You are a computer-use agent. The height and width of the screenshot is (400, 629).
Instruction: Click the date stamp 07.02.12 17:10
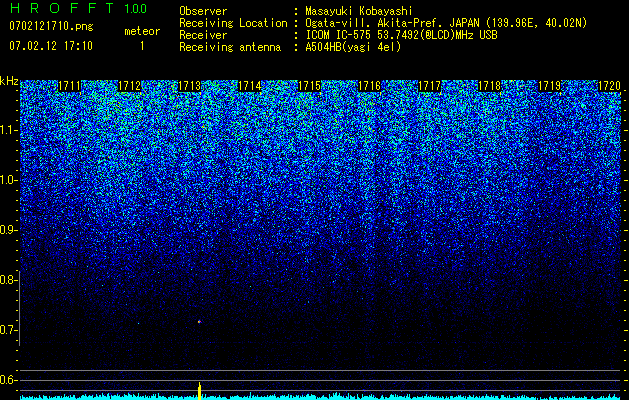pyautogui.click(x=51, y=46)
